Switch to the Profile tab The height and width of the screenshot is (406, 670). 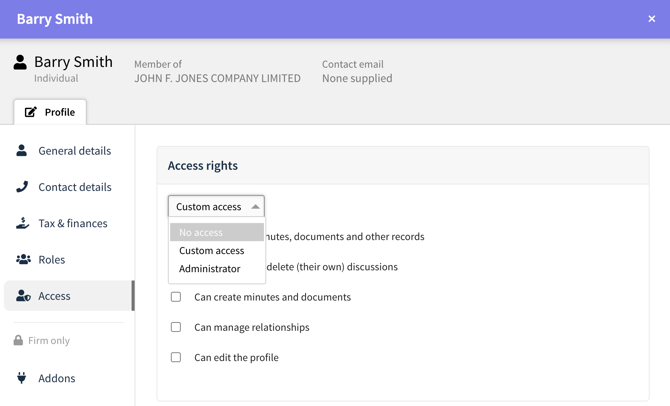coord(50,112)
